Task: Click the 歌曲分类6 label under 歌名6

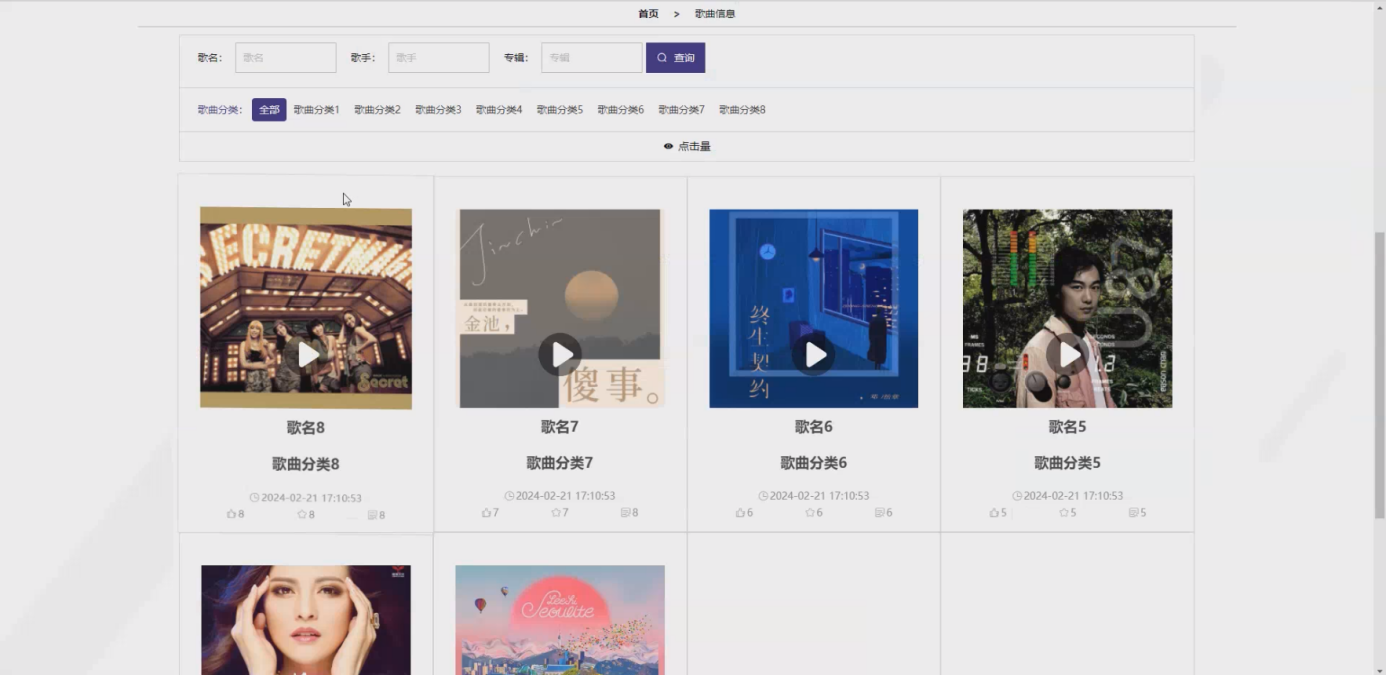Action: point(814,463)
